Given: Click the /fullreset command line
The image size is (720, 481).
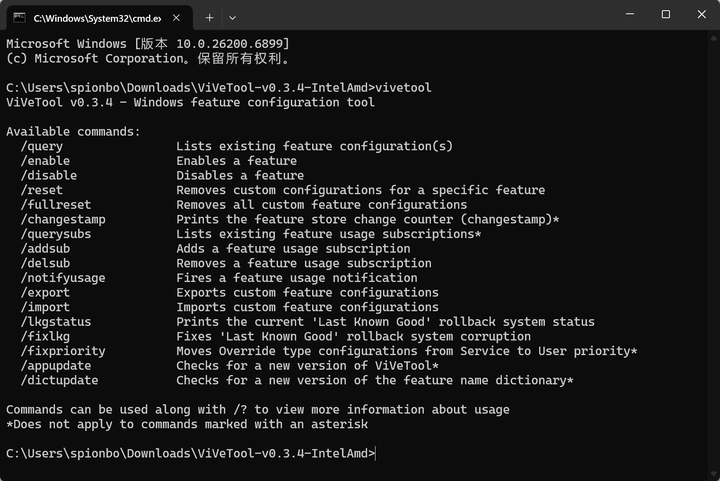Looking at the screenshot, I should coord(244,205).
